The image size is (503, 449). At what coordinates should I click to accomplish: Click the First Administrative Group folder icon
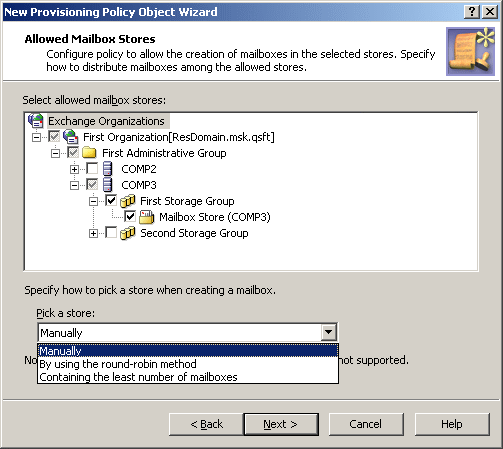pos(89,153)
